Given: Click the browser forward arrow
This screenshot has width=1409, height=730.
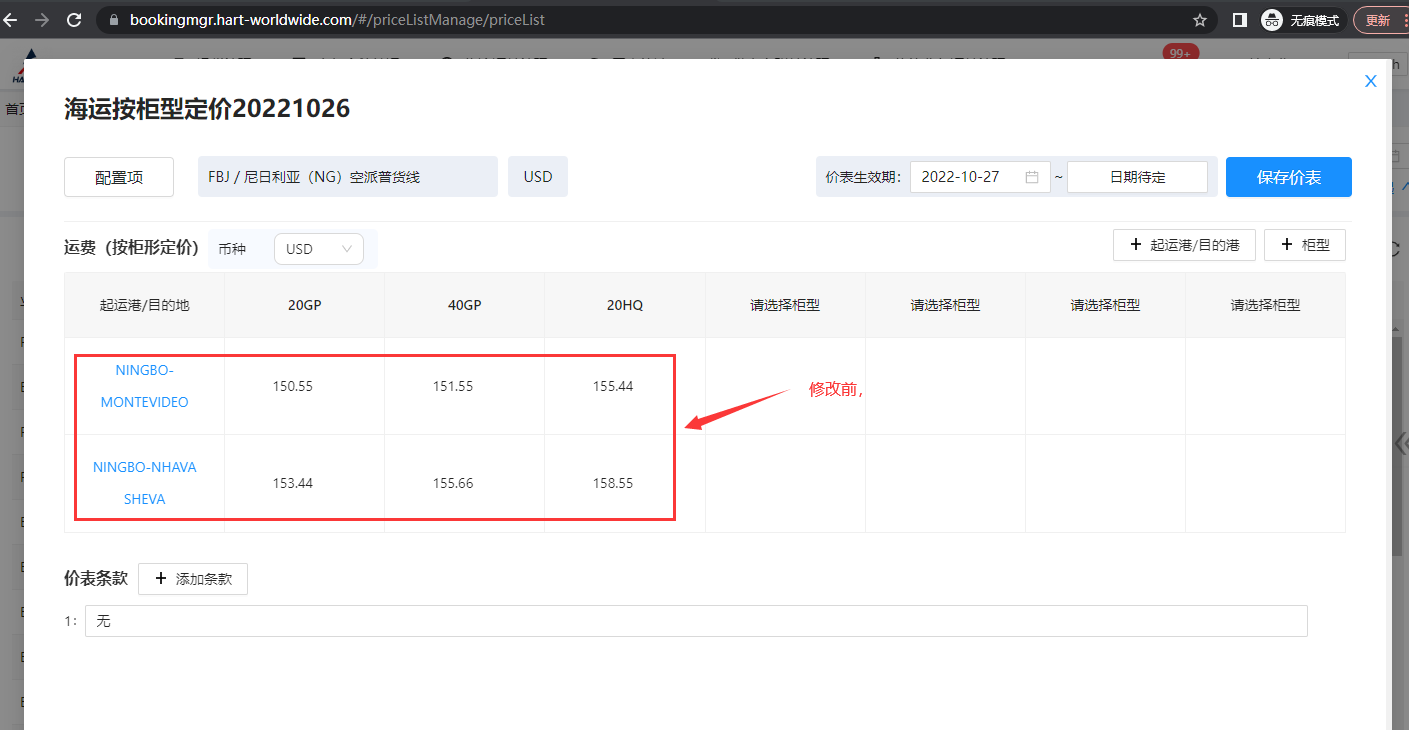Looking at the screenshot, I should click(x=42, y=20).
